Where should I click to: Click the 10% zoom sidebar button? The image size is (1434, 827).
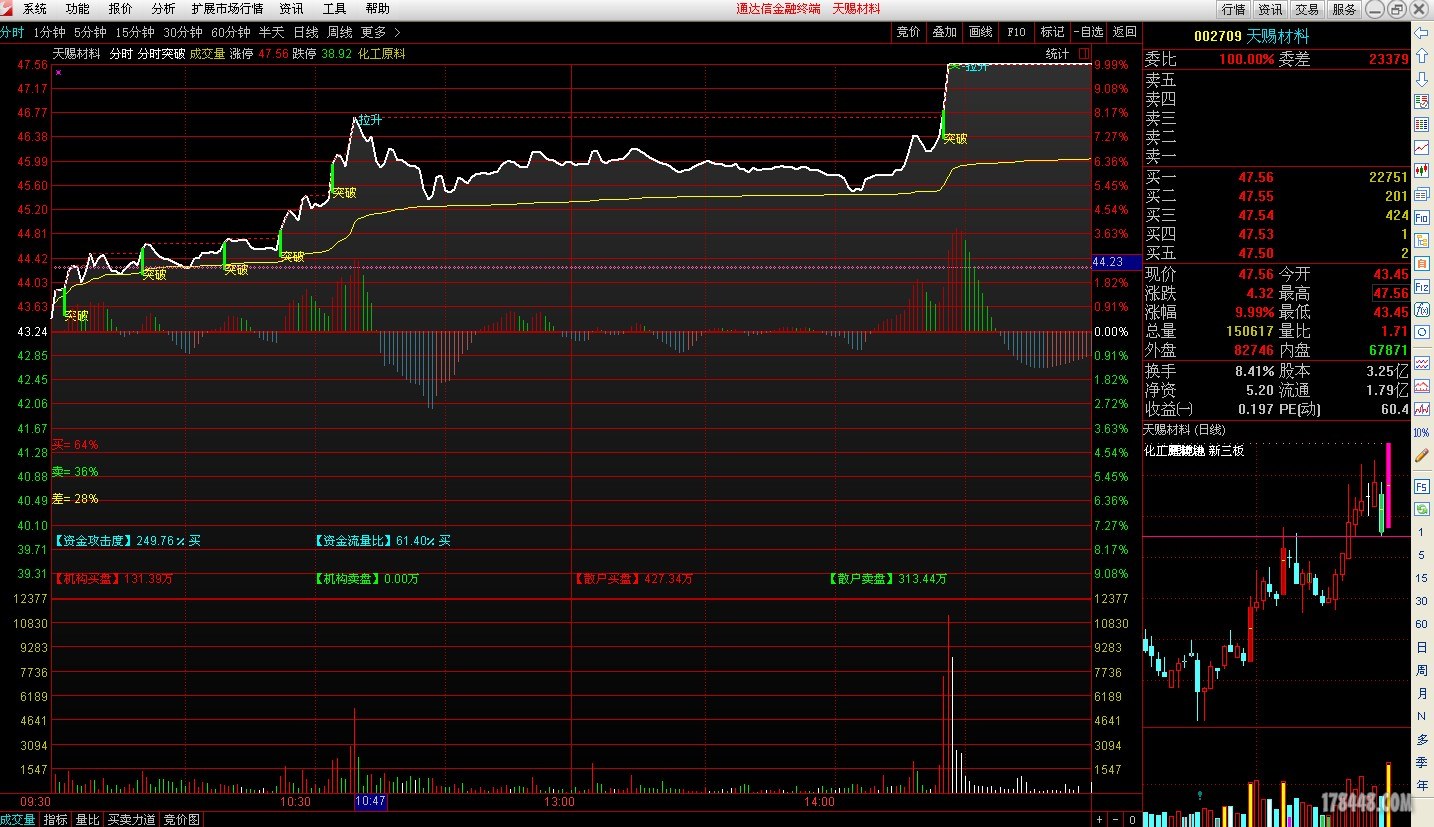1421,432
